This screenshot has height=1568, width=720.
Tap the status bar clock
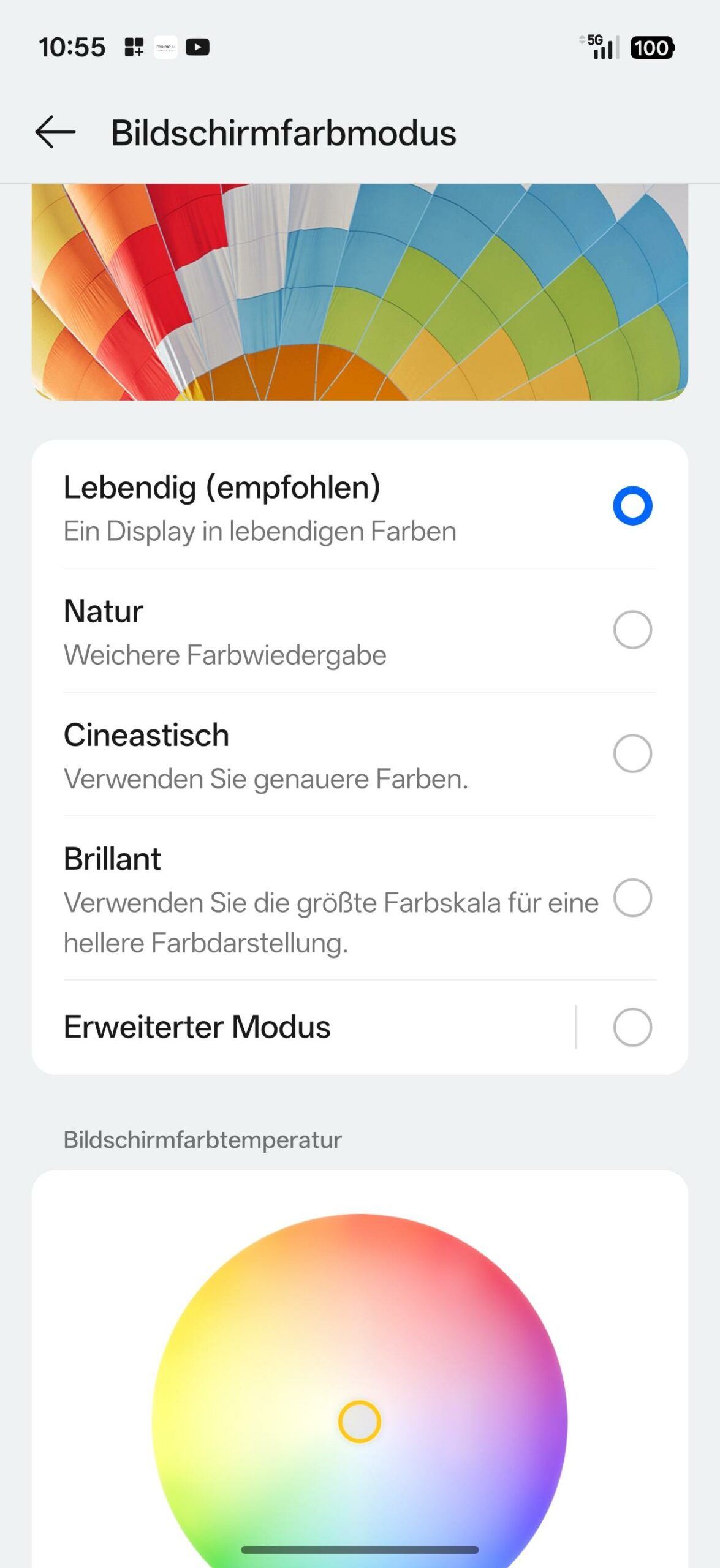(x=72, y=48)
